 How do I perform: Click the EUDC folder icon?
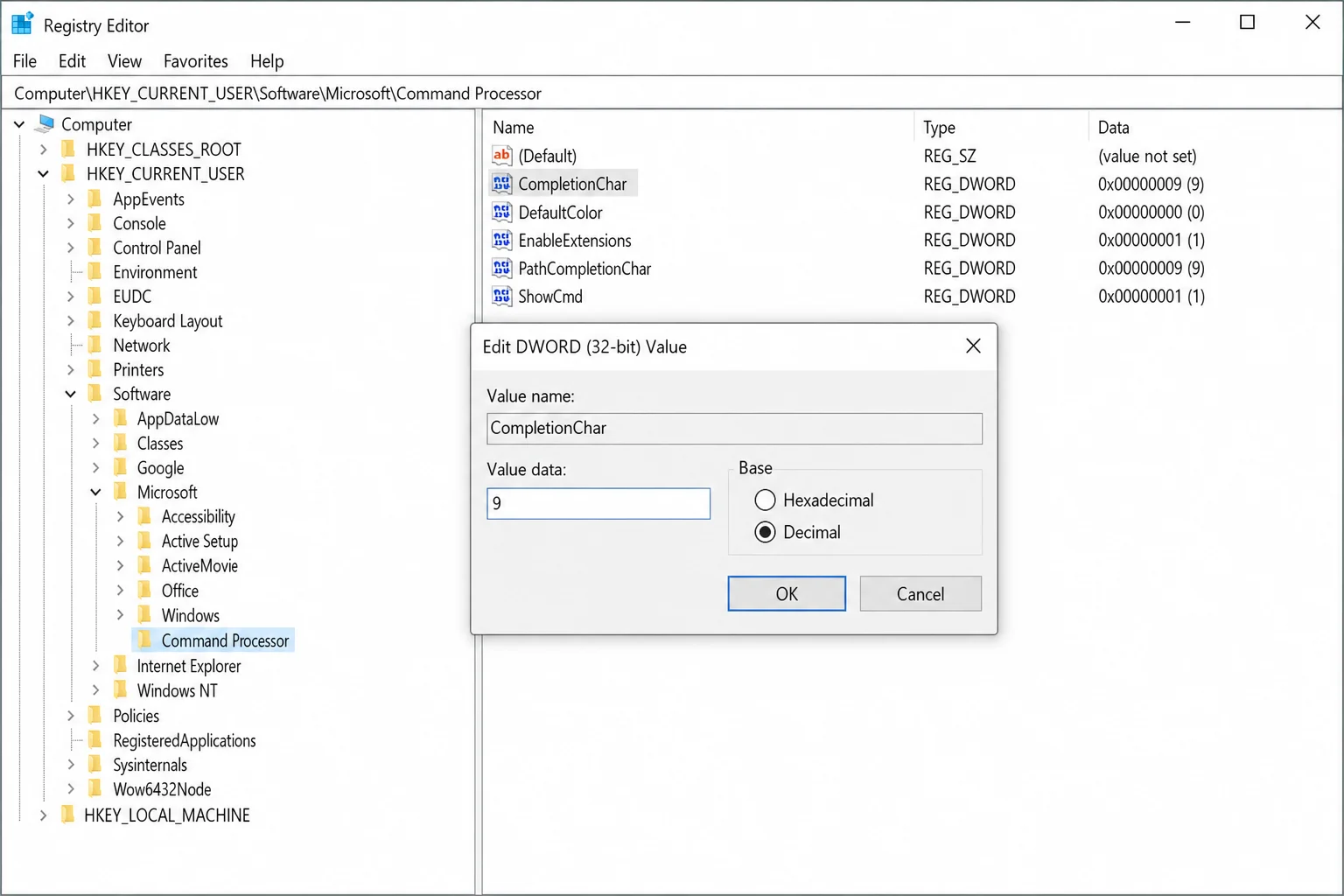click(94, 297)
